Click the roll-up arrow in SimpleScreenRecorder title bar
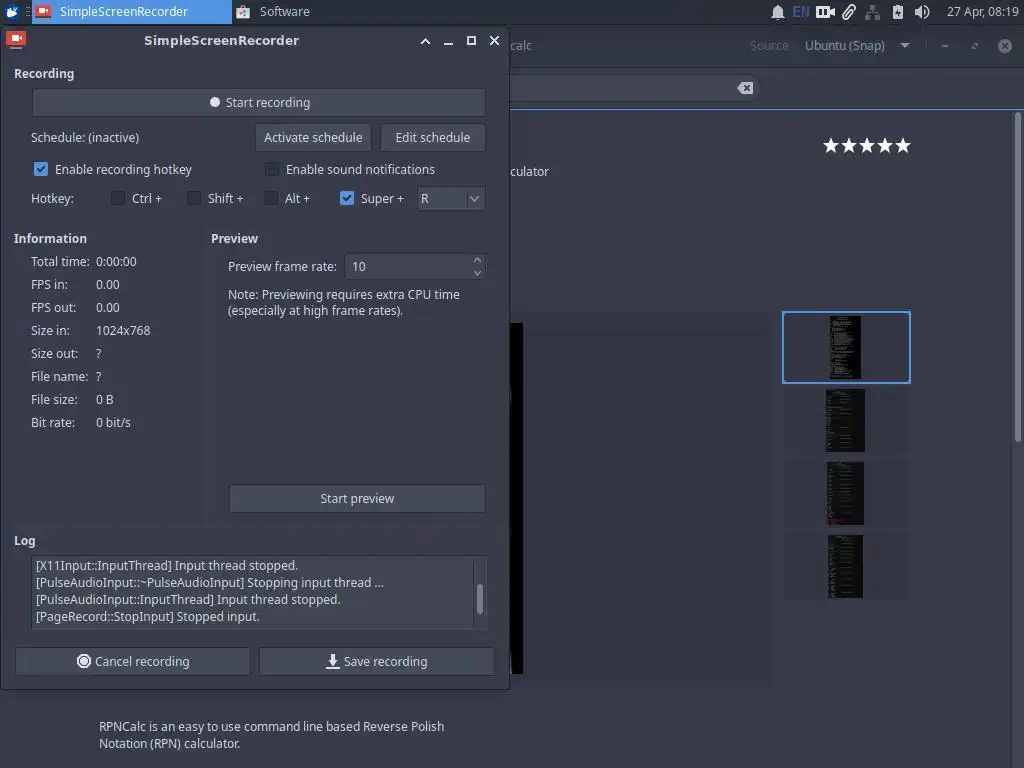 tap(425, 41)
